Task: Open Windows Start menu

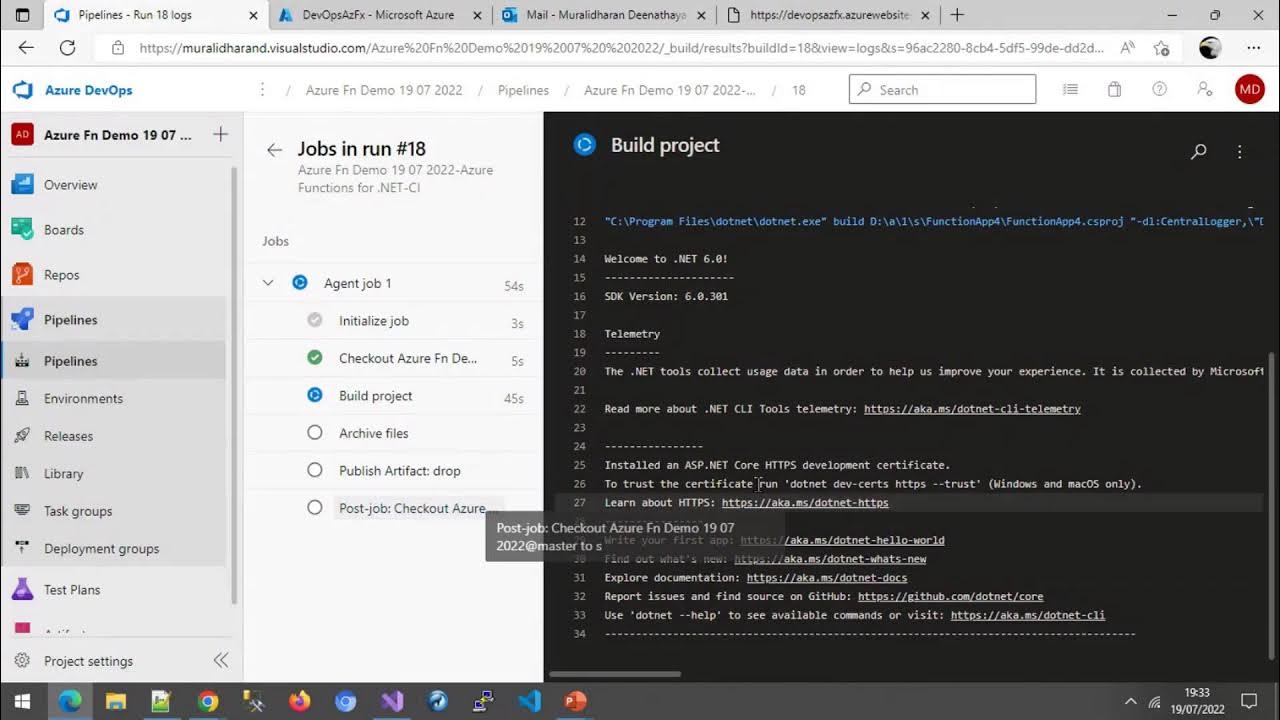Action: [x=22, y=701]
